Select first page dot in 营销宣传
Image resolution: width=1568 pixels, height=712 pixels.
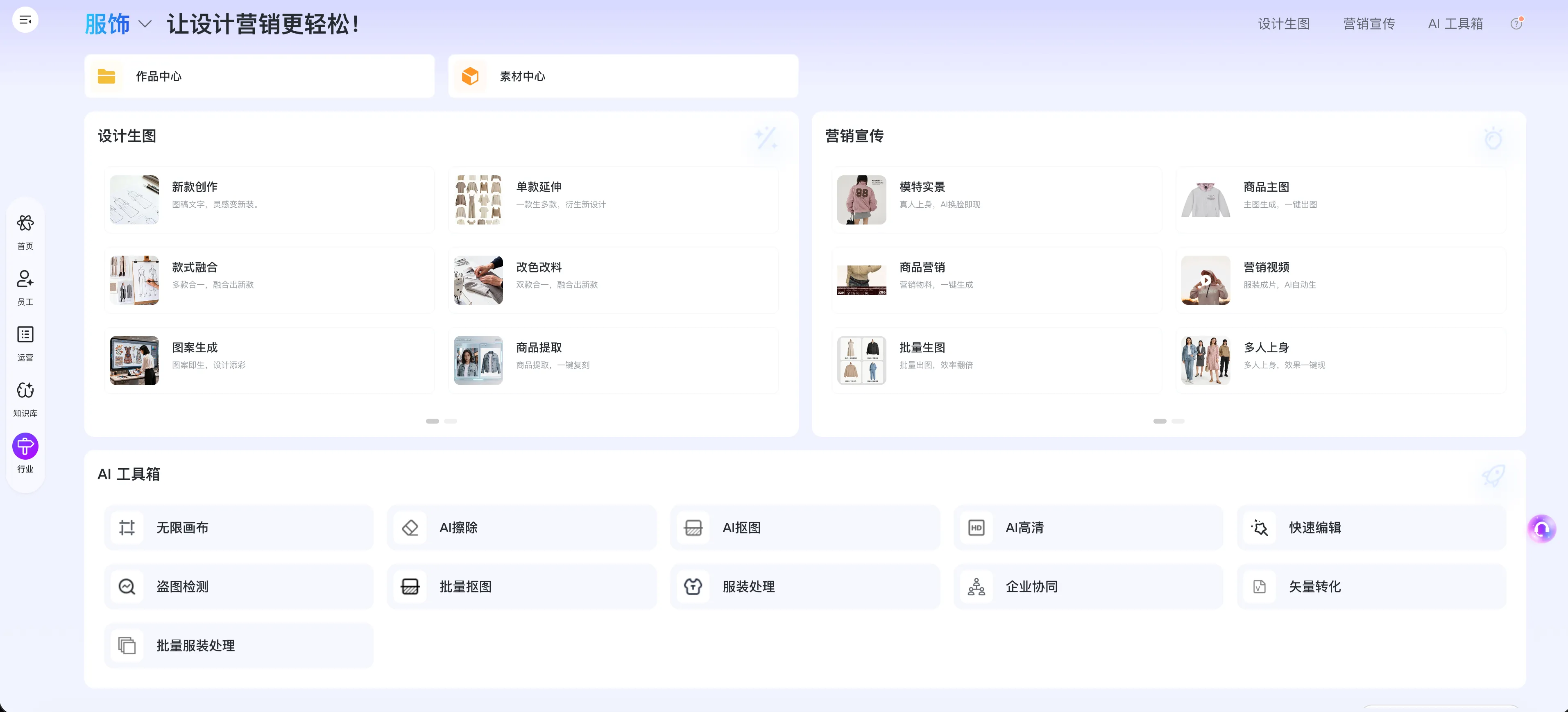click(1160, 421)
